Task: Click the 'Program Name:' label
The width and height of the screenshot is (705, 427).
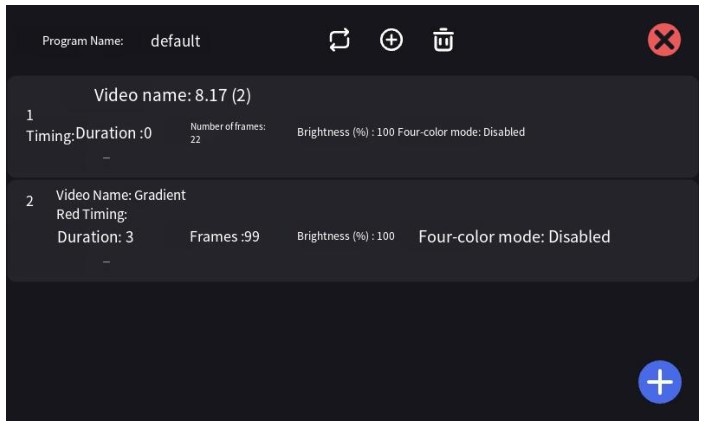Action: [83, 41]
